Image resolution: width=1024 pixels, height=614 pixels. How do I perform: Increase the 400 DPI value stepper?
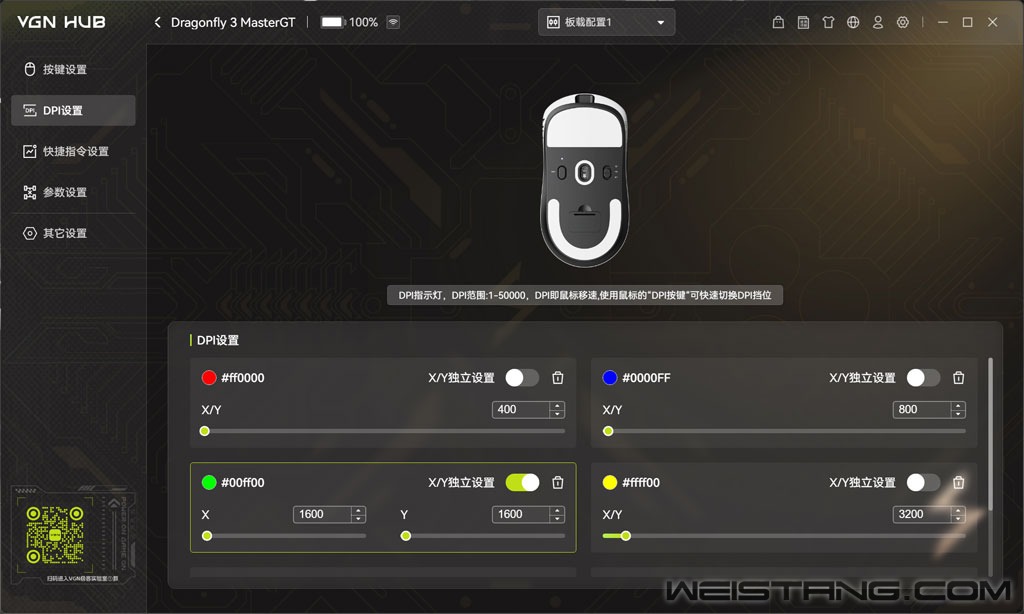(557, 406)
